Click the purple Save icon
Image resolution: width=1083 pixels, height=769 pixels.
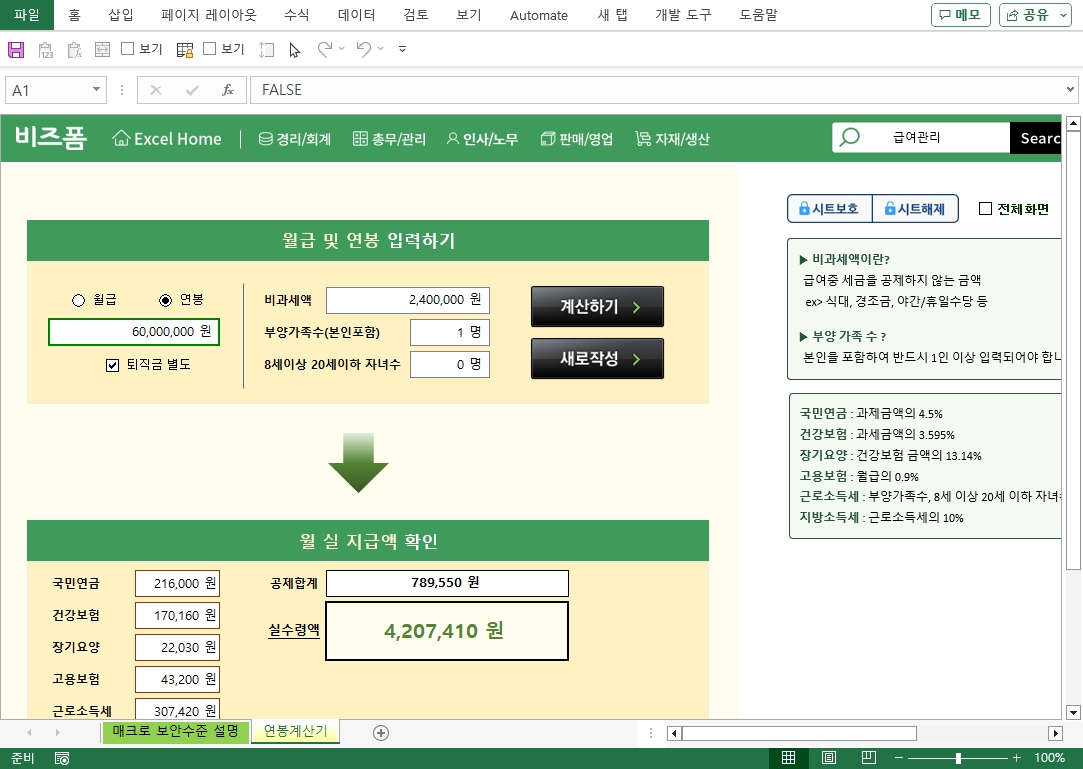(16, 49)
